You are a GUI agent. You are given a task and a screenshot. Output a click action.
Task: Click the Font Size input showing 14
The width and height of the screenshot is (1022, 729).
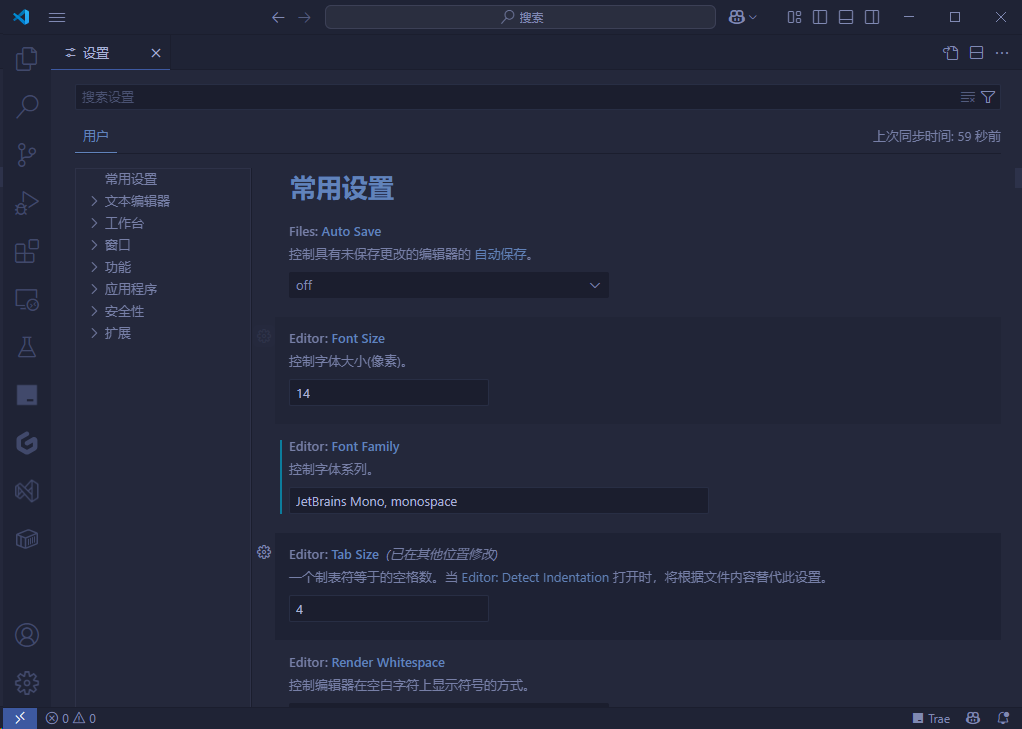pyautogui.click(x=388, y=393)
